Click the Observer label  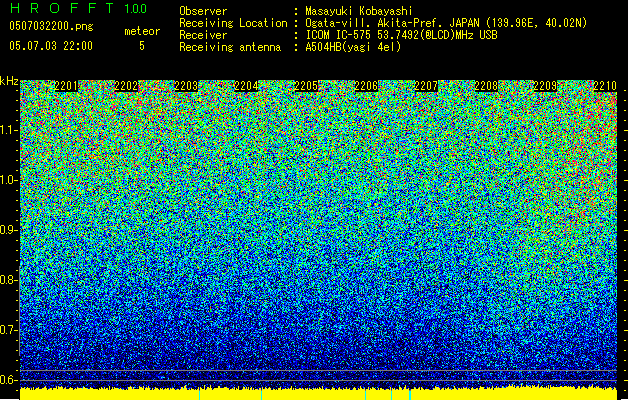point(203,11)
